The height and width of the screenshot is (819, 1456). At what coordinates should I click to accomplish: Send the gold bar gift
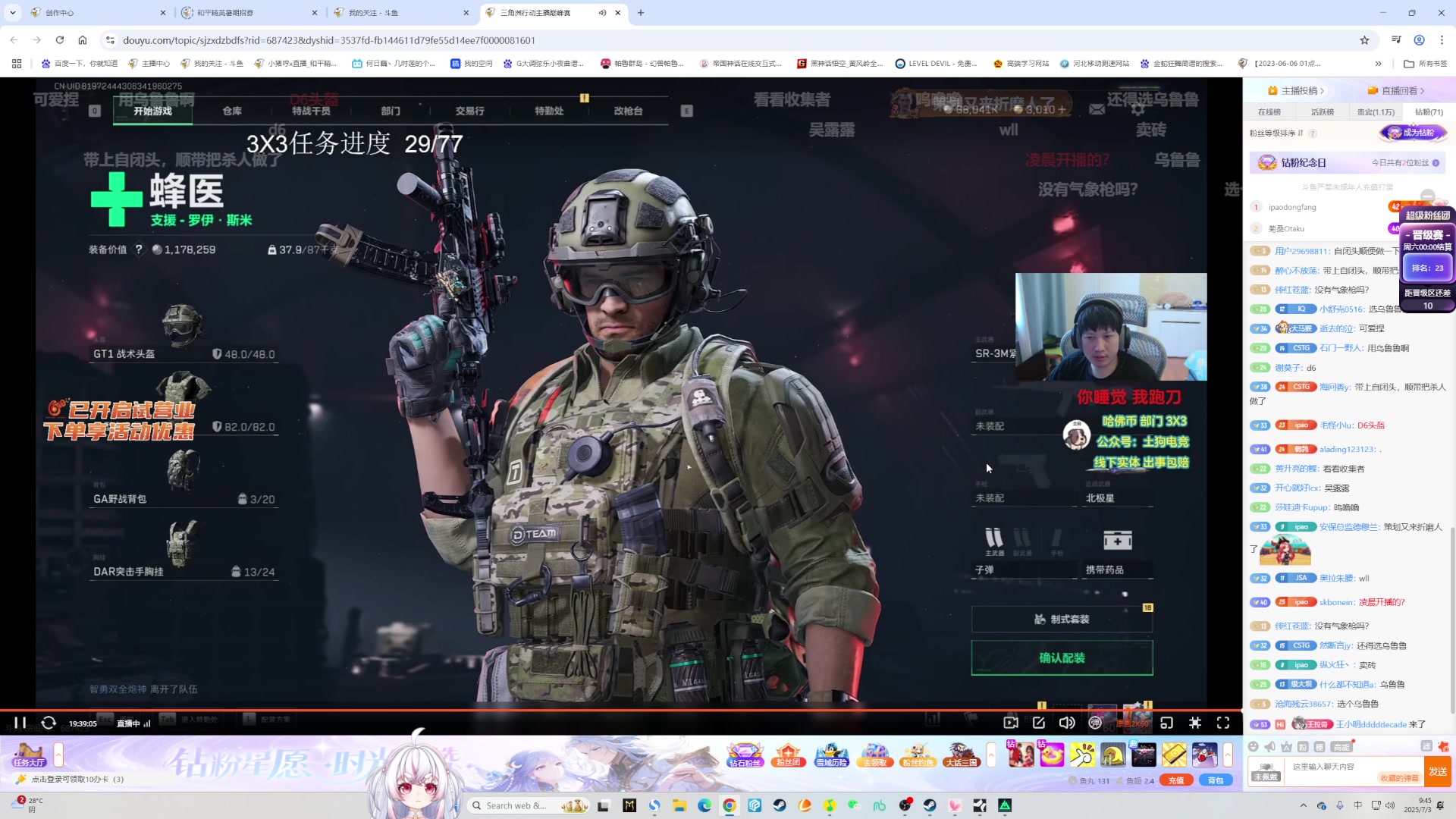pyautogui.click(x=1174, y=755)
